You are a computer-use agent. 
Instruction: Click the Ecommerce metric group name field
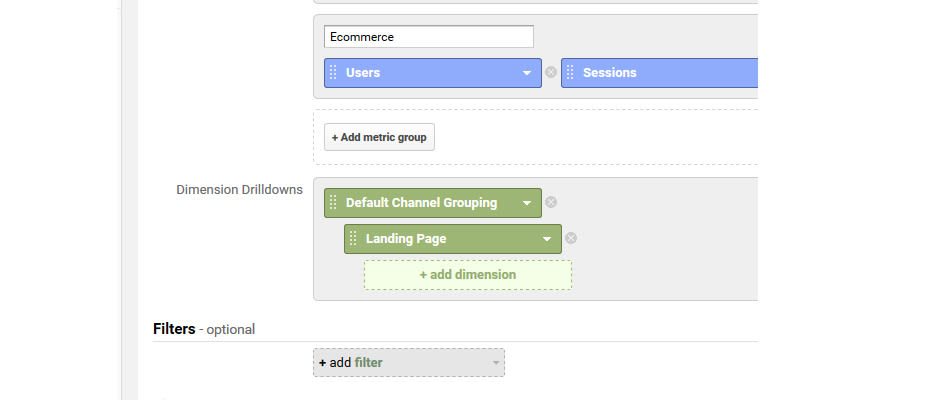pos(428,36)
